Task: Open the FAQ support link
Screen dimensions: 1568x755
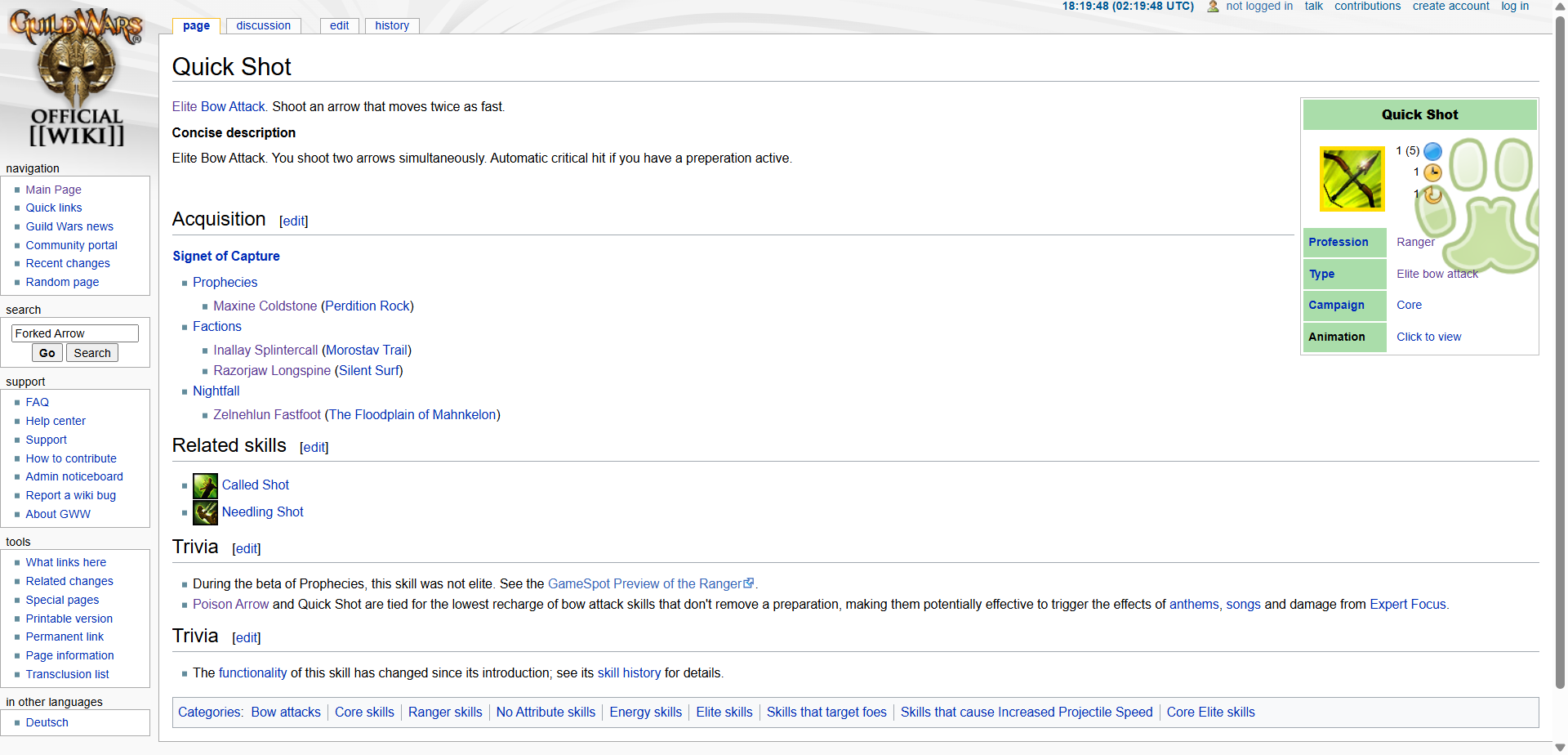Action: [x=37, y=402]
